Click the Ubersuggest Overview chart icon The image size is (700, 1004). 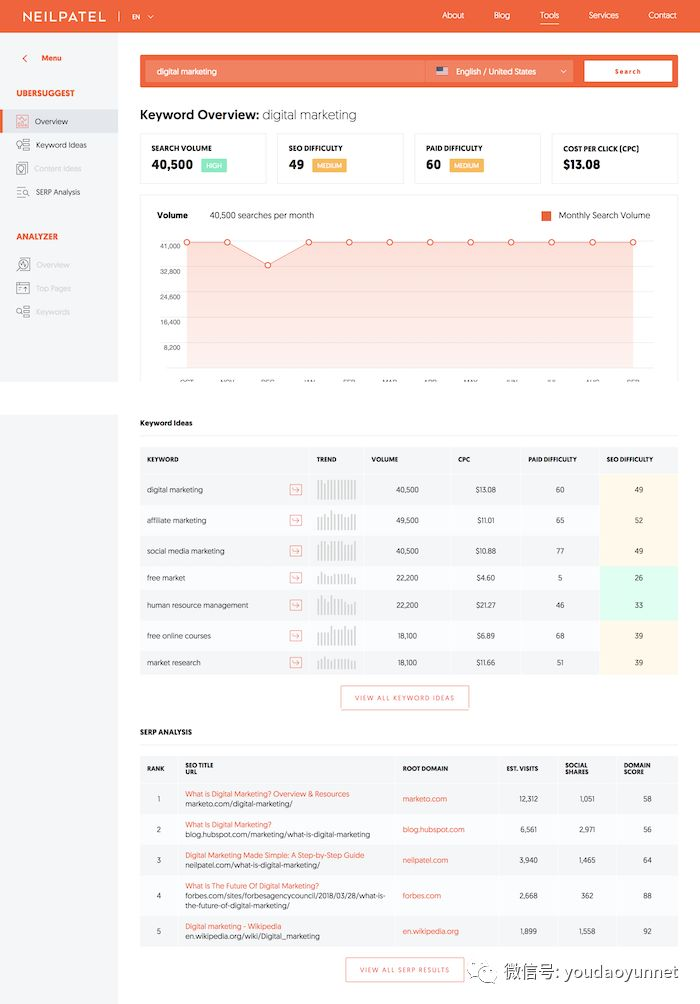click(22, 121)
